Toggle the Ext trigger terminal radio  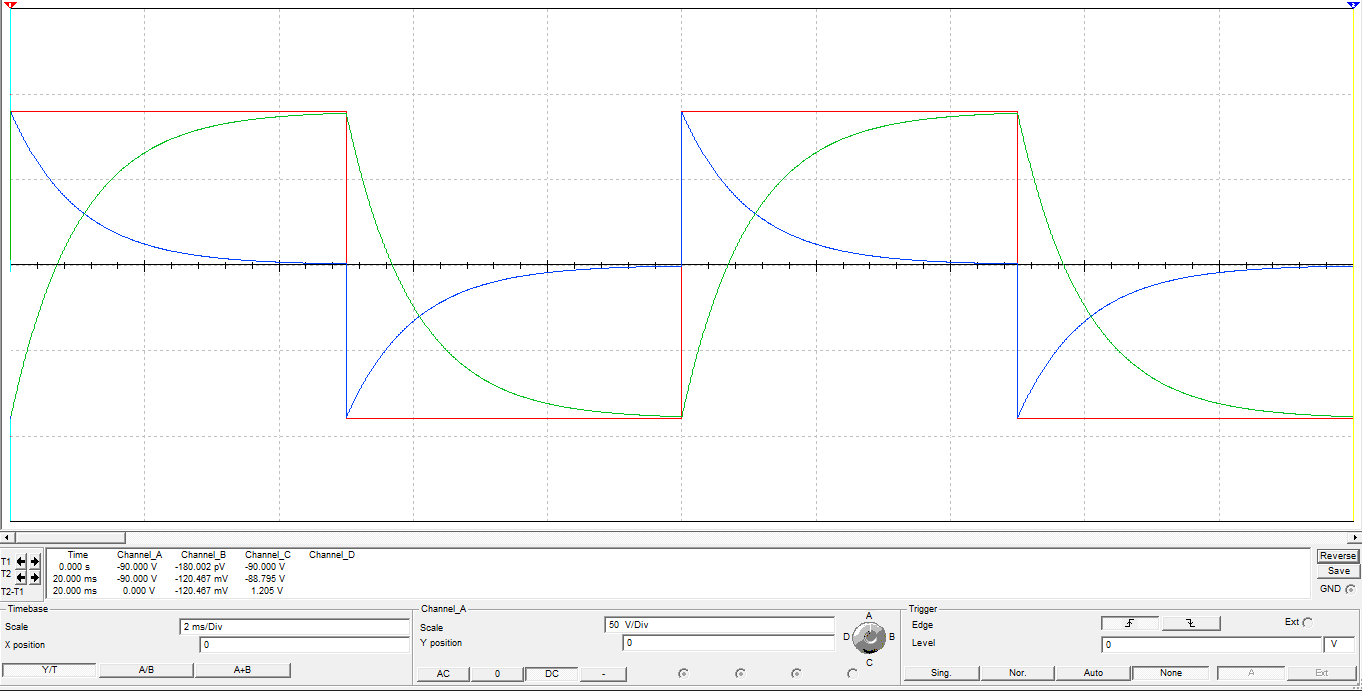[1308, 622]
